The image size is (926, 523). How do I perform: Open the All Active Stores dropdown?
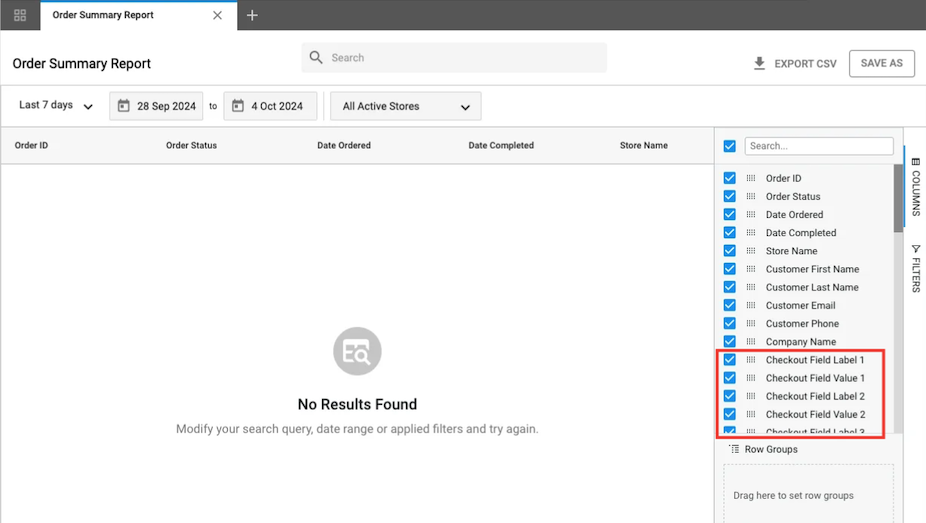[405, 106]
